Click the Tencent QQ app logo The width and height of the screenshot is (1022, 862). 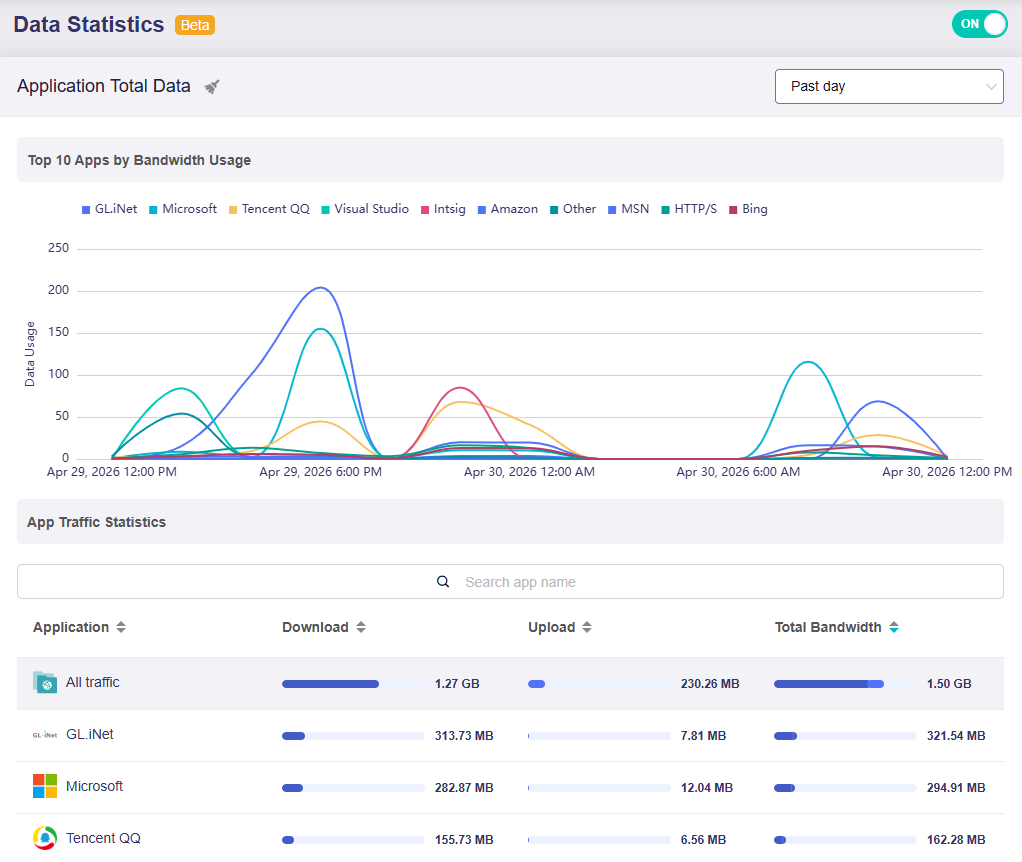click(45, 838)
